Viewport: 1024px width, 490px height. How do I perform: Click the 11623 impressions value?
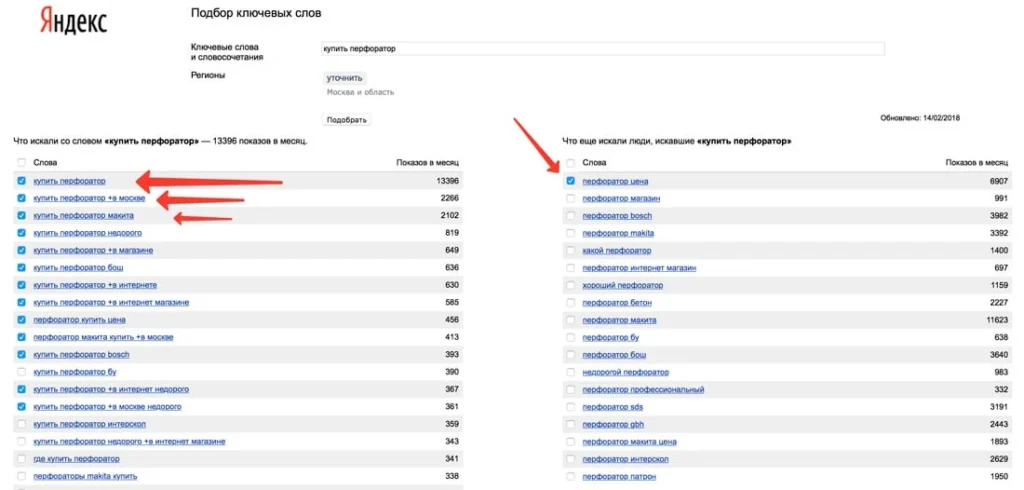997,319
